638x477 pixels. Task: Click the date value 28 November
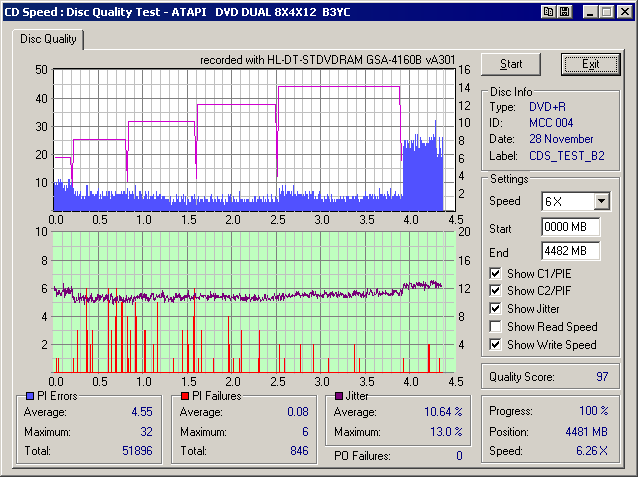(x=561, y=139)
